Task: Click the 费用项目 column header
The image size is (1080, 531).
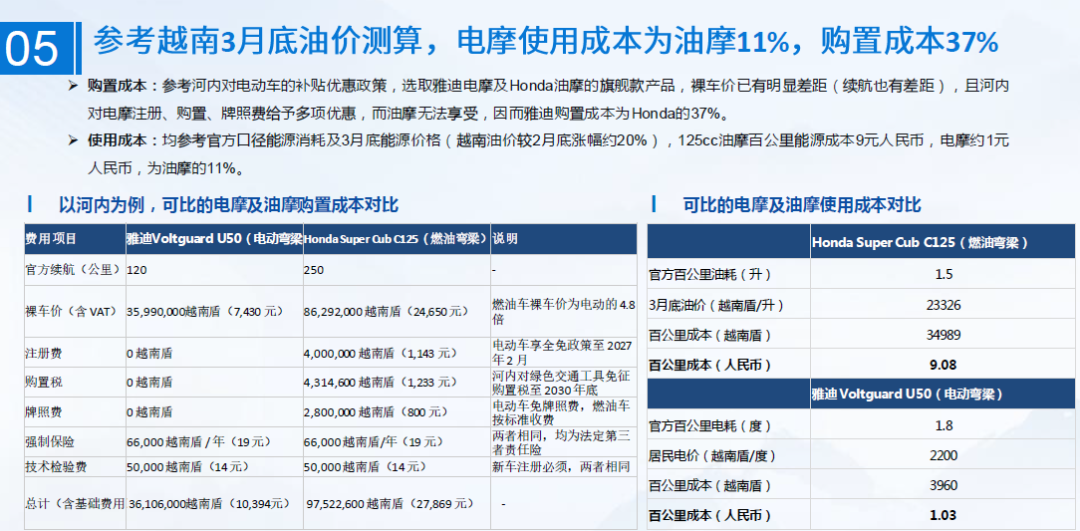Action: (x=74, y=239)
